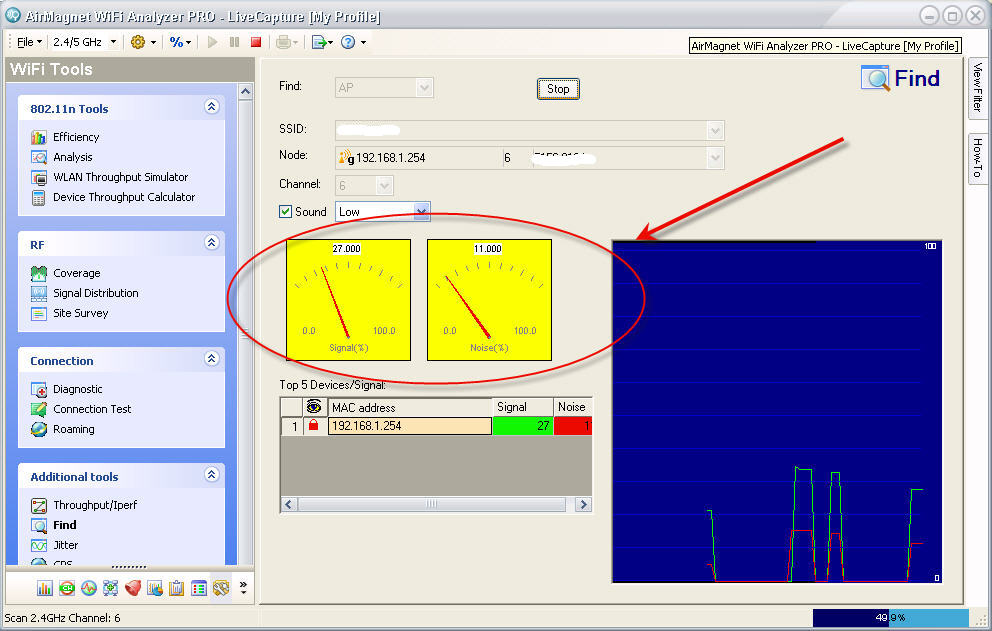Open the charts and pie view icon
Image resolution: width=992 pixels, height=631 pixels.
155,589
